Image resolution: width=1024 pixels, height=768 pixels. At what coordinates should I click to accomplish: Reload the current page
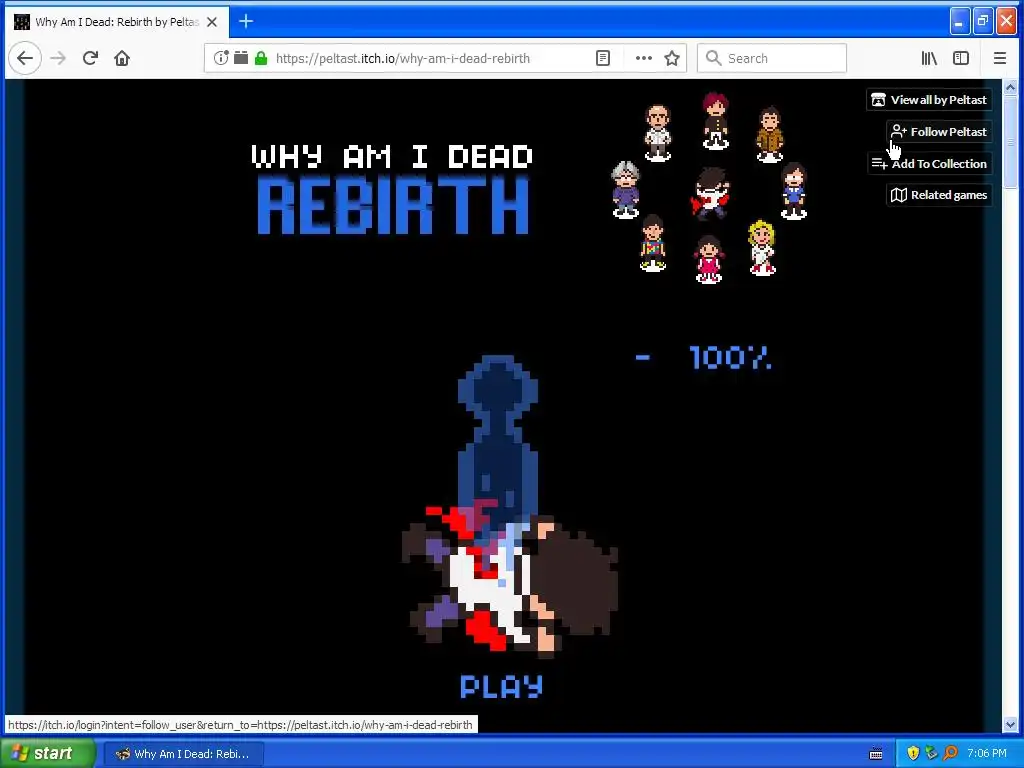(x=90, y=58)
